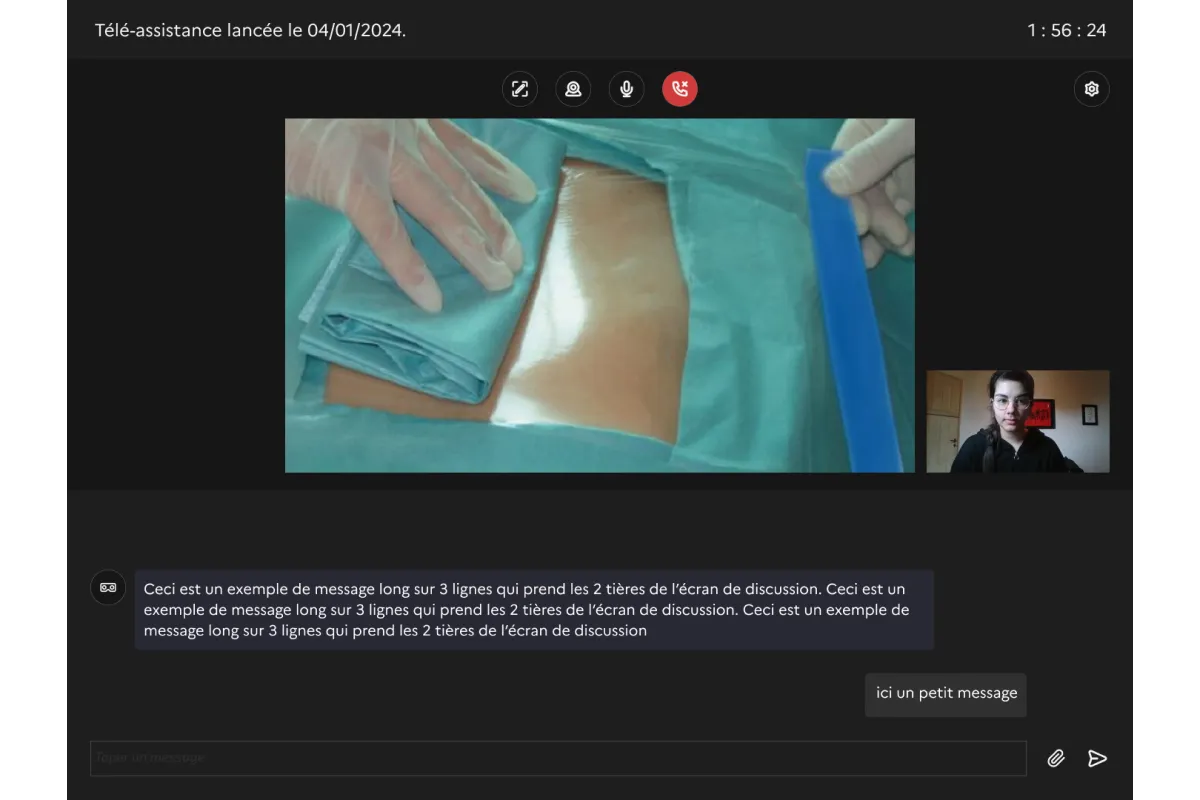Attach a file with the paperclip icon
This screenshot has width=1200, height=800.
(1056, 758)
